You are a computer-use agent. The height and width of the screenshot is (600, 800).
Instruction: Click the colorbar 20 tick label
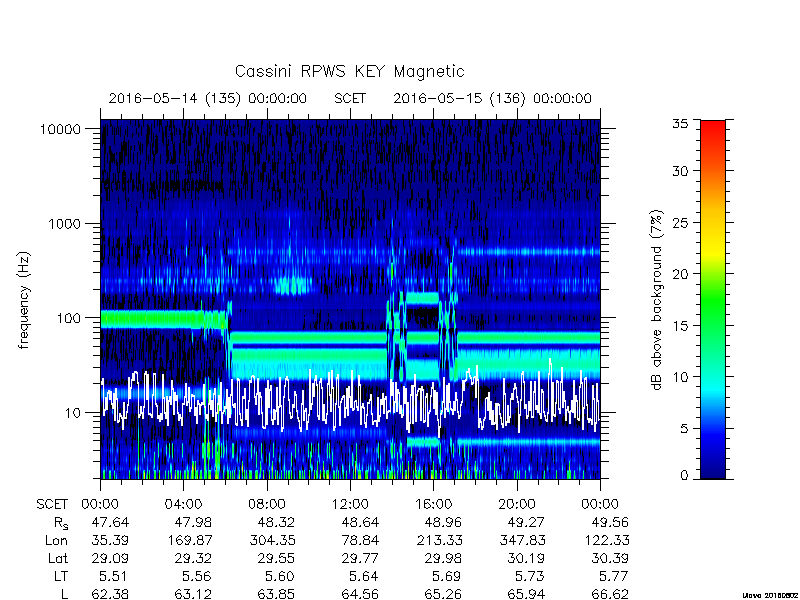coord(680,274)
